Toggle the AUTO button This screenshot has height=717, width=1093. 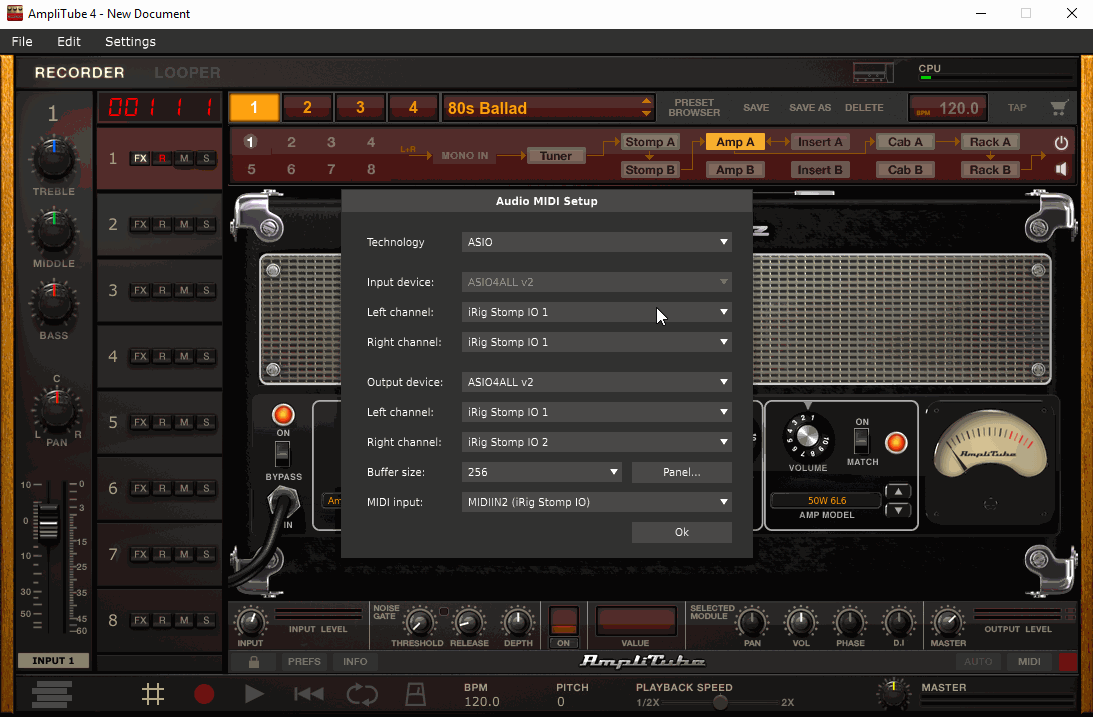click(978, 662)
